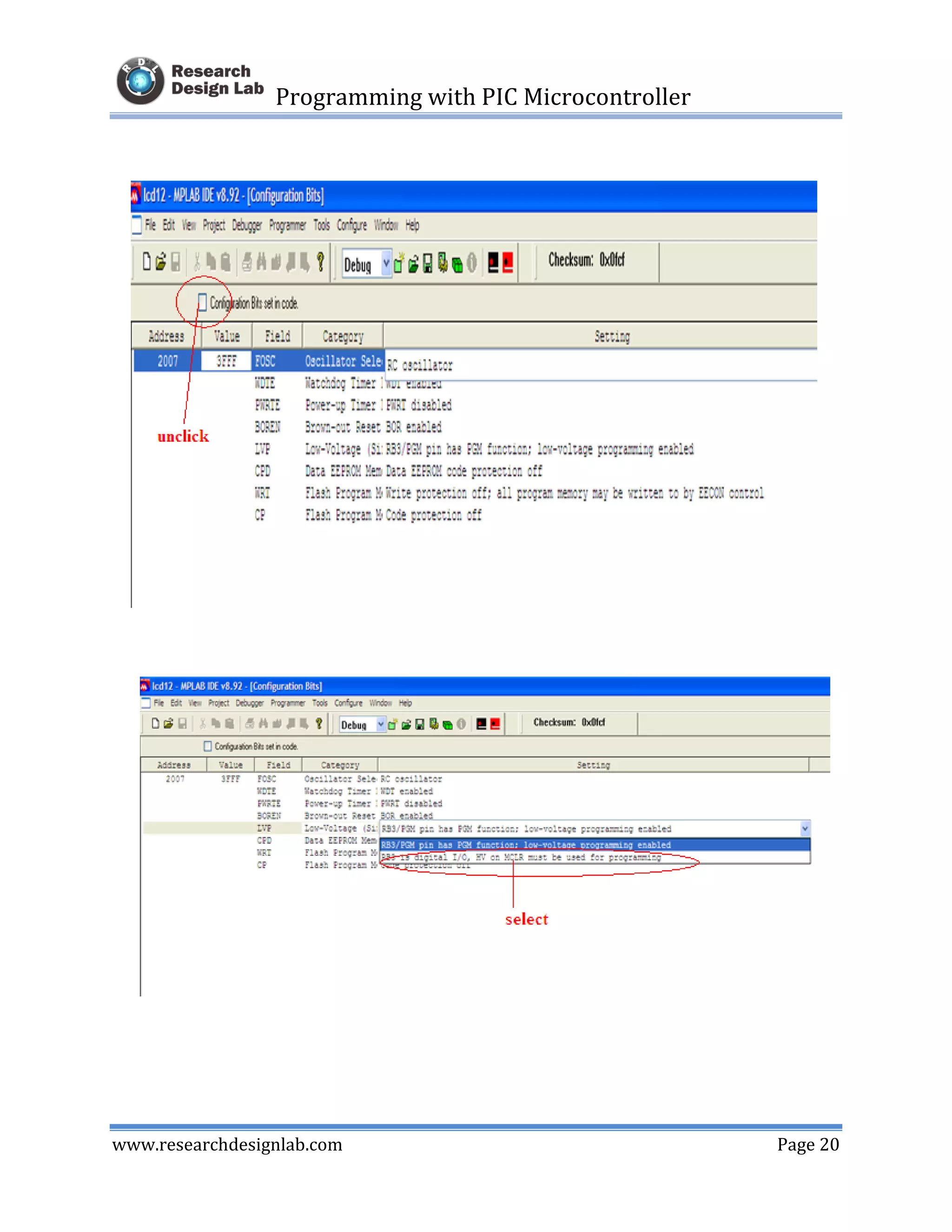Viewport: 952px width, 1232px height.
Task: Uncheck 'Configuration Bits set in code' in top screenshot
Action: pyautogui.click(x=202, y=302)
